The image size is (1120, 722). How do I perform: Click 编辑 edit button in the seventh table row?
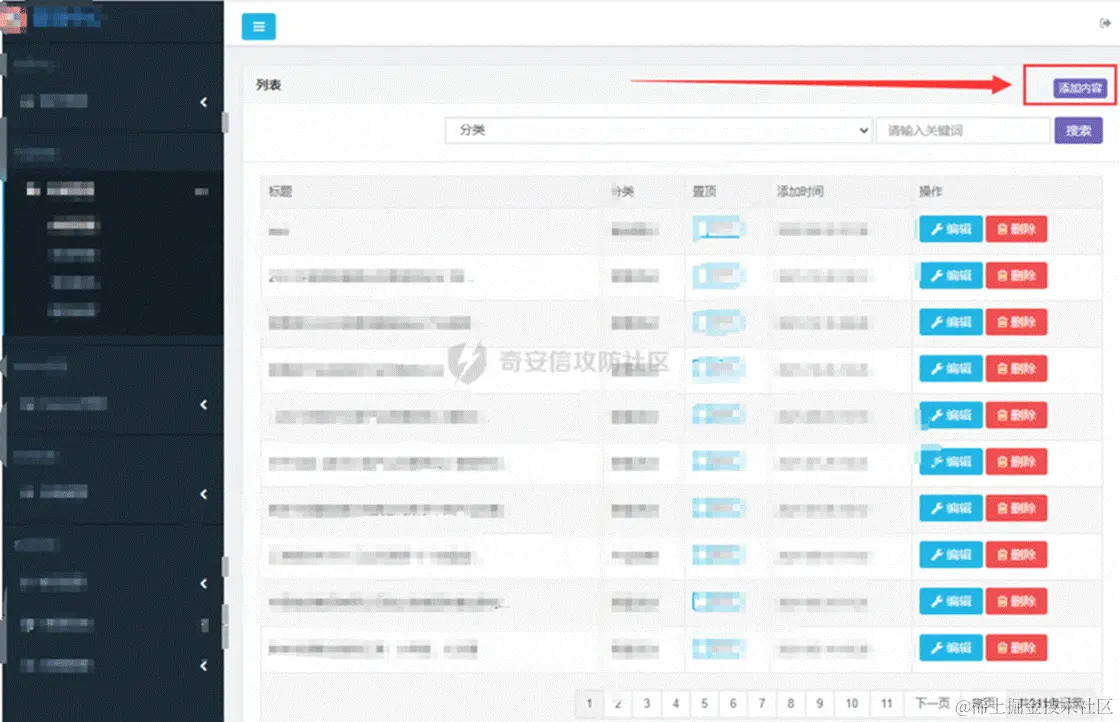[x=951, y=508]
